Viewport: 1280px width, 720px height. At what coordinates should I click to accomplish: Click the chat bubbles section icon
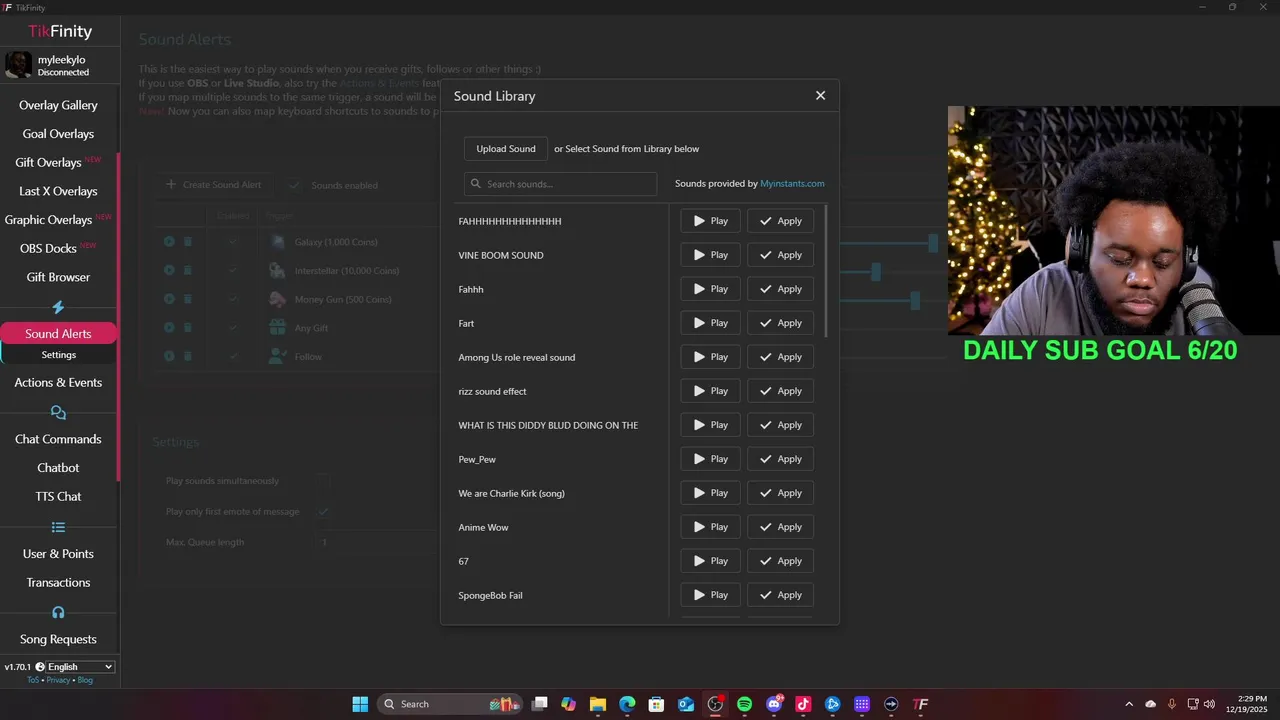[58, 412]
